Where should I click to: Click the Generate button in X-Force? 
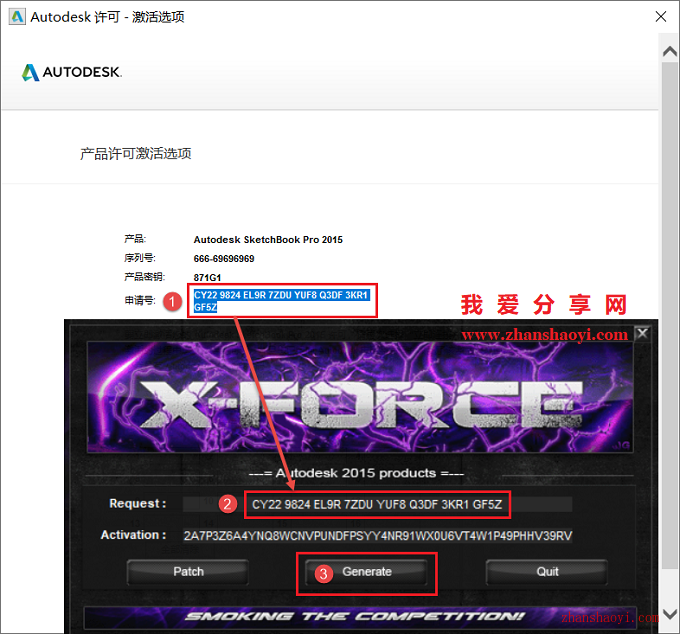click(366, 572)
